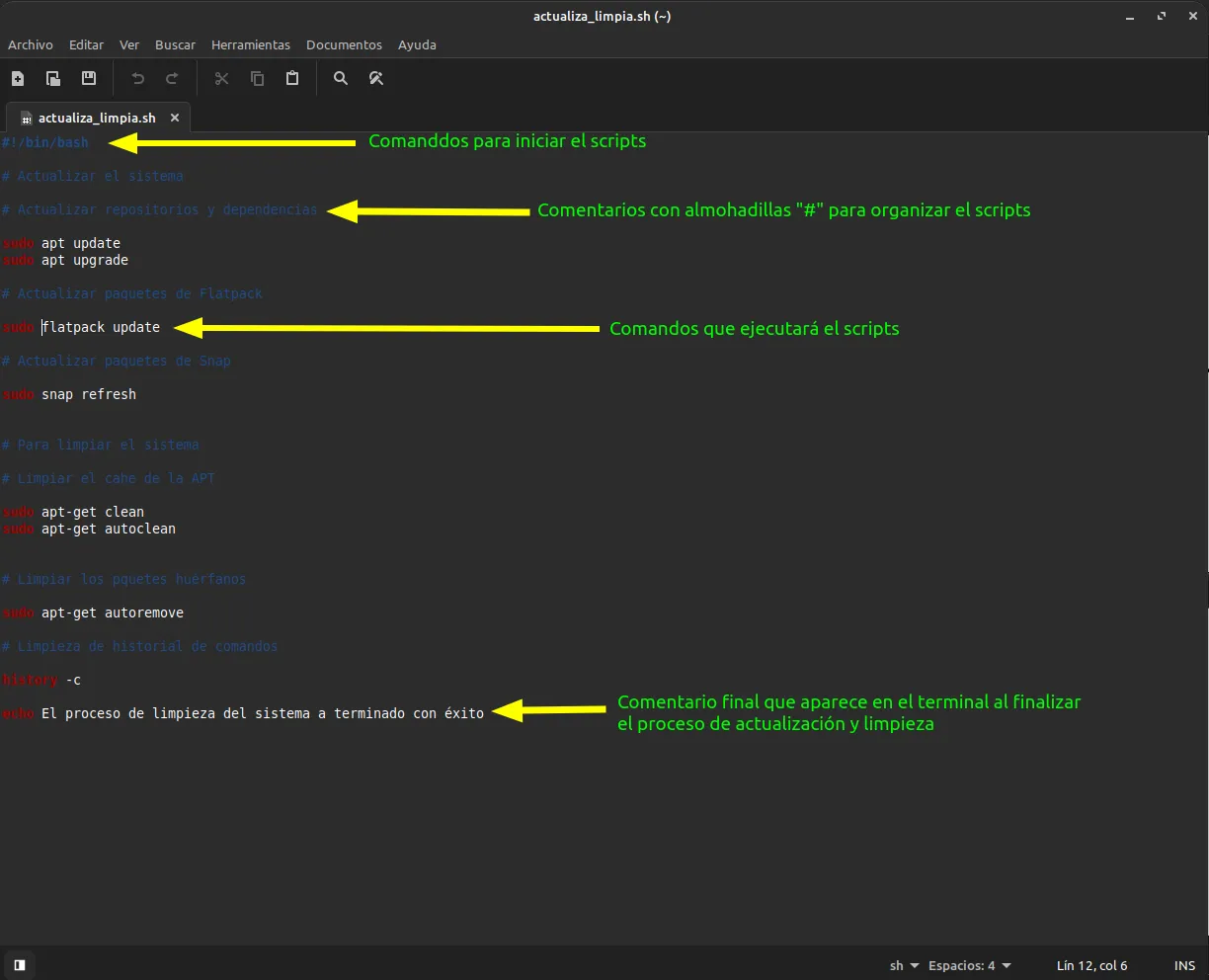Cut selection with the scissors icon
This screenshot has width=1209, height=980.
click(x=221, y=78)
